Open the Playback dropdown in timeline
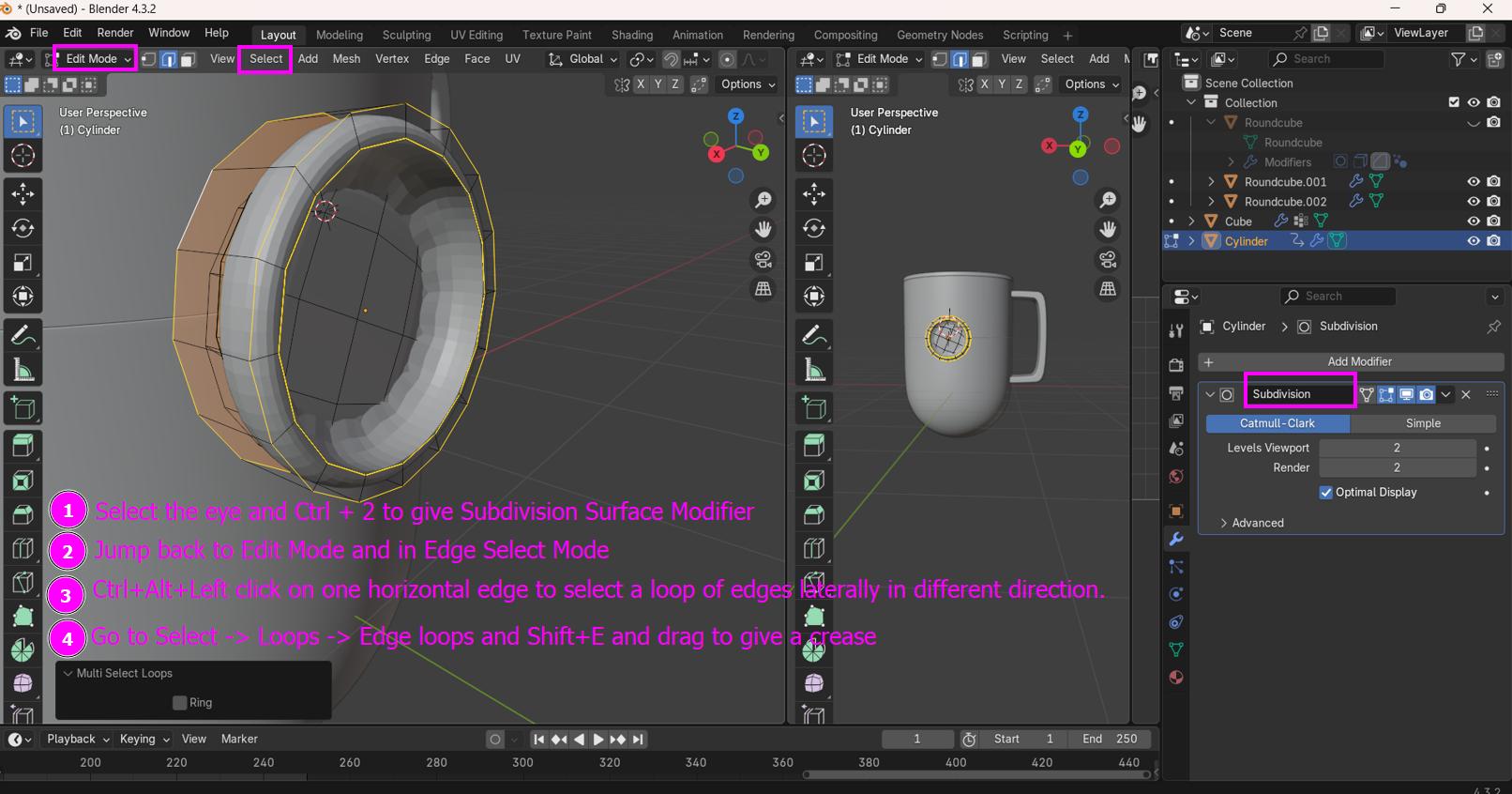This screenshot has width=1512, height=794. (78, 739)
